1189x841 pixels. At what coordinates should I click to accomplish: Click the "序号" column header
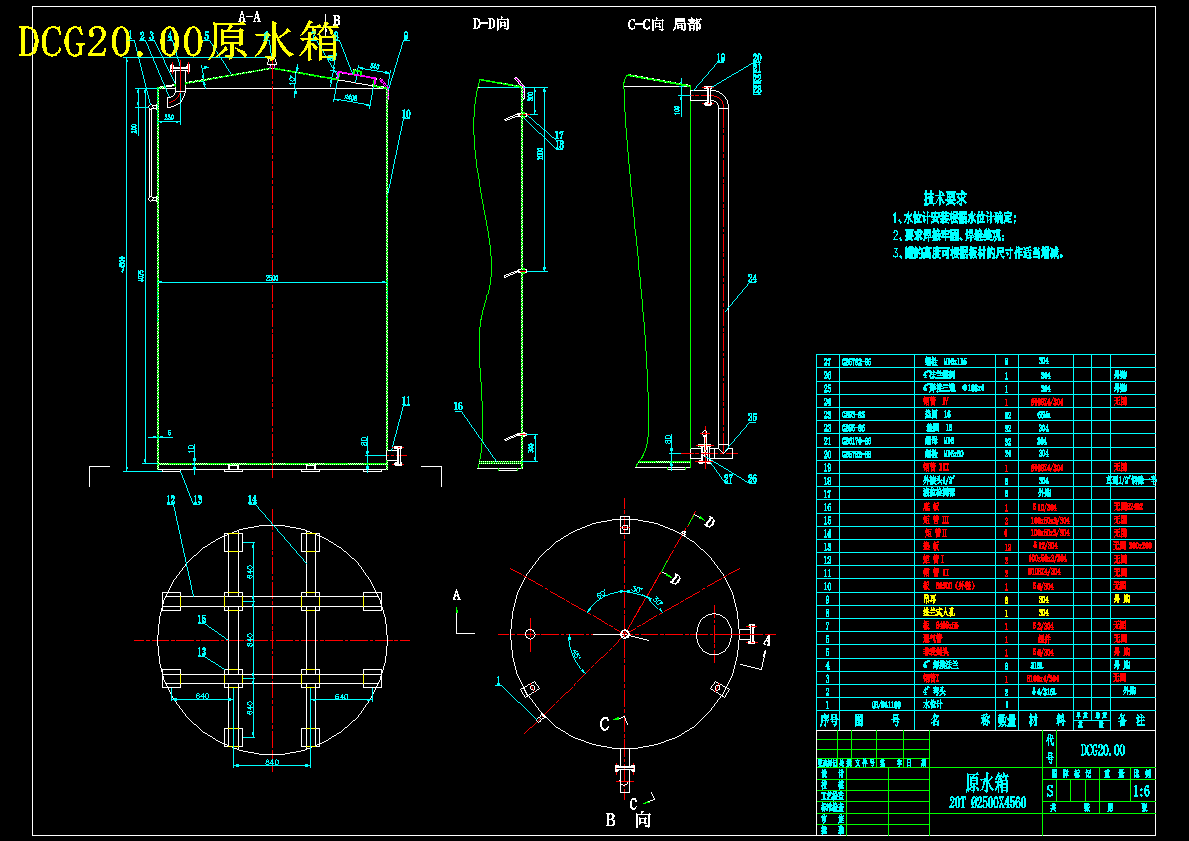coord(828,720)
